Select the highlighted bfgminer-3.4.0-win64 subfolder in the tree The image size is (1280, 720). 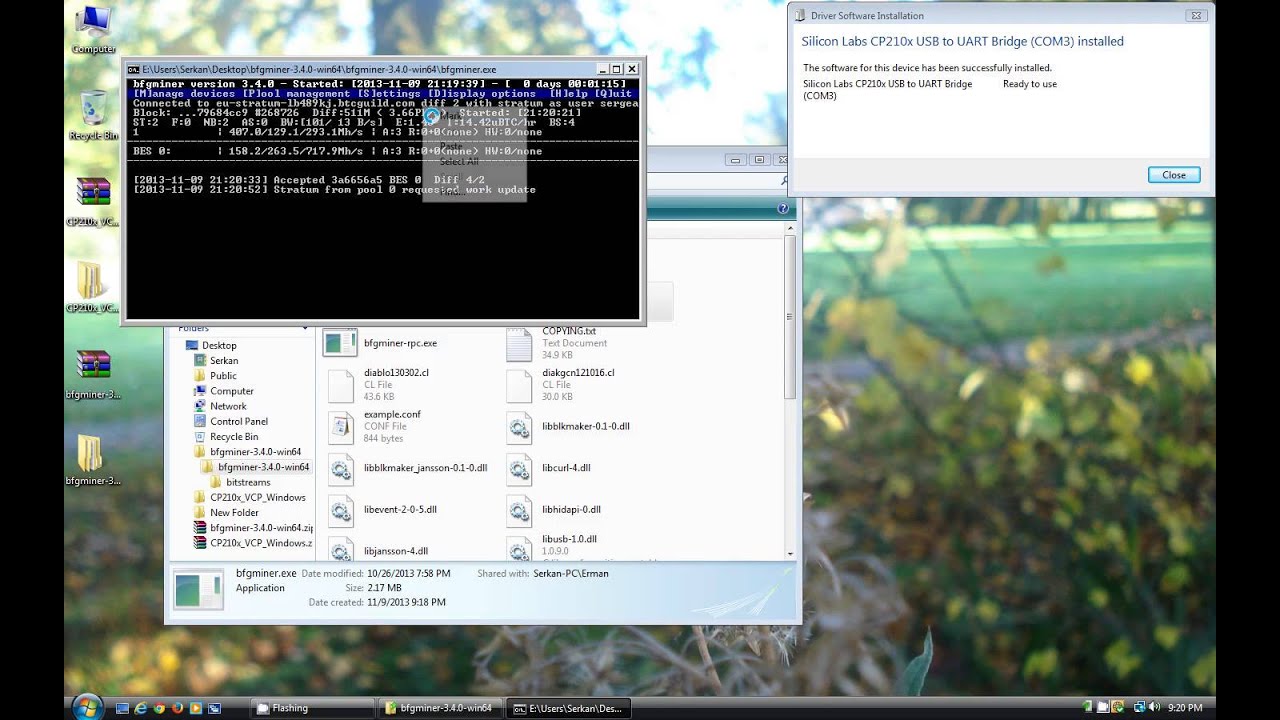pyautogui.click(x=263, y=467)
